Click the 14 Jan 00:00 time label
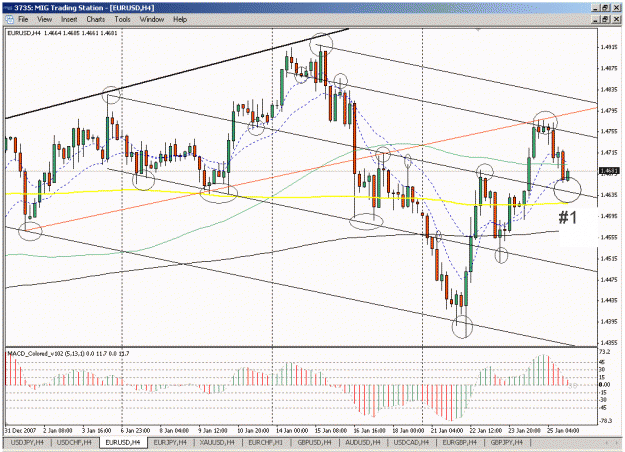625x452 pixels. pos(292,430)
